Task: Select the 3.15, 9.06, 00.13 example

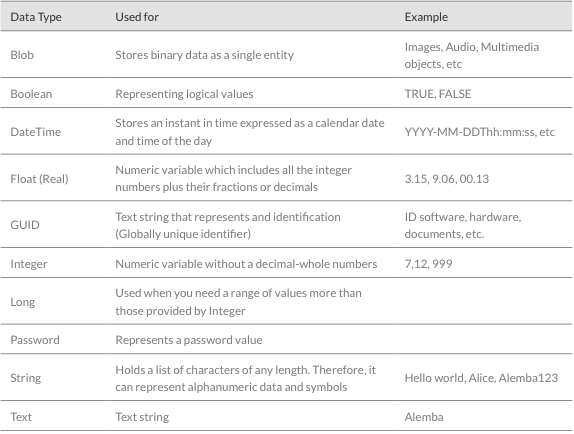Action: [447, 179]
